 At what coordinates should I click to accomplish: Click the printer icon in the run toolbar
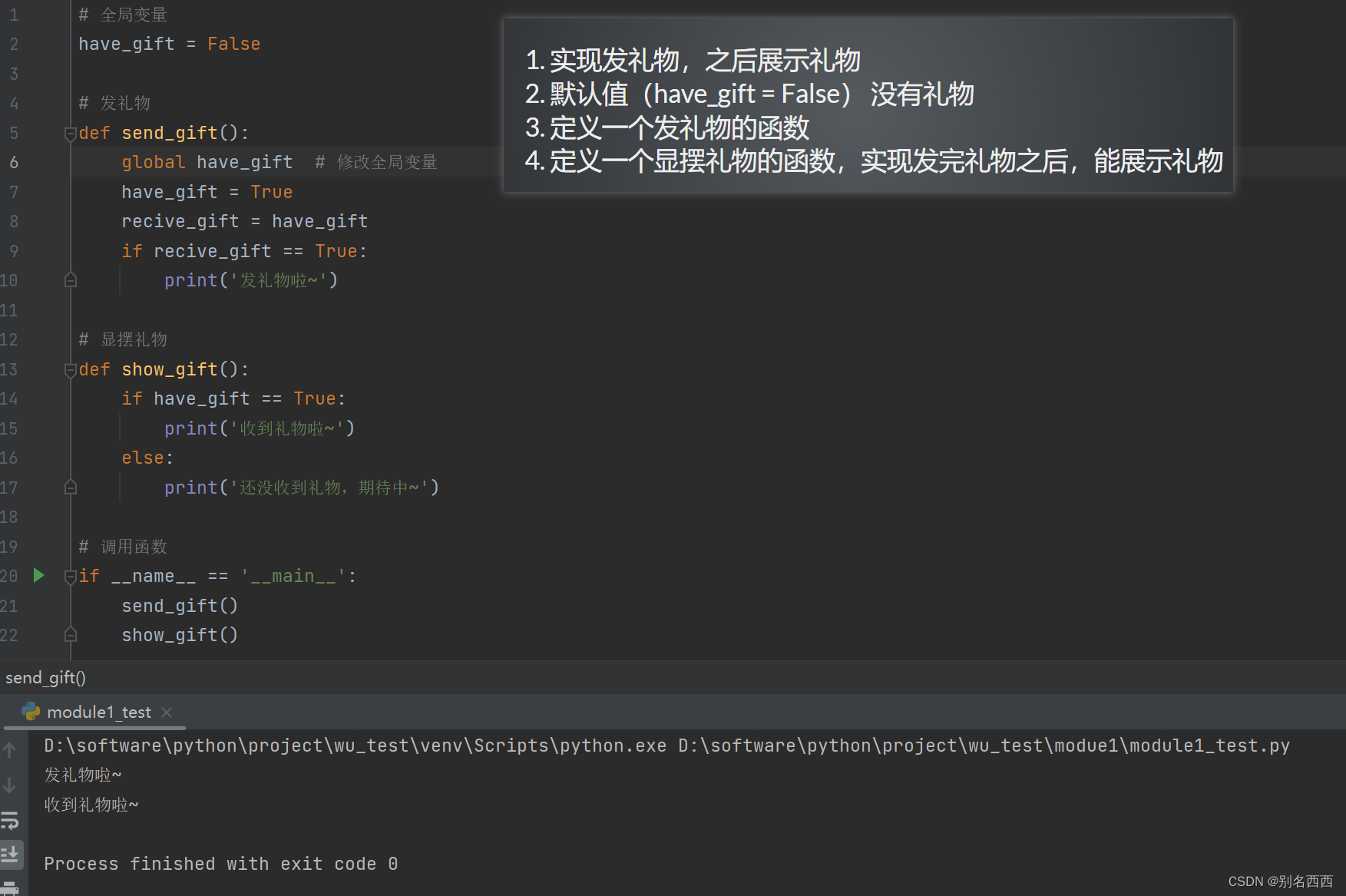click(x=10, y=888)
